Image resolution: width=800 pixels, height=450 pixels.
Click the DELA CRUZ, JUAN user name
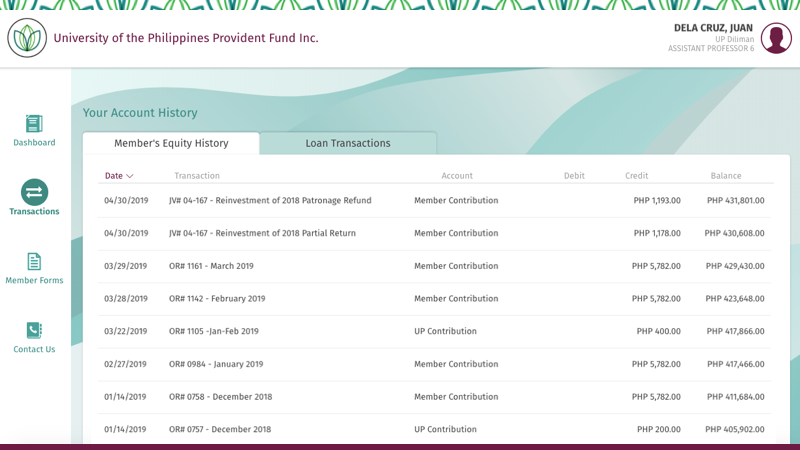click(713, 28)
